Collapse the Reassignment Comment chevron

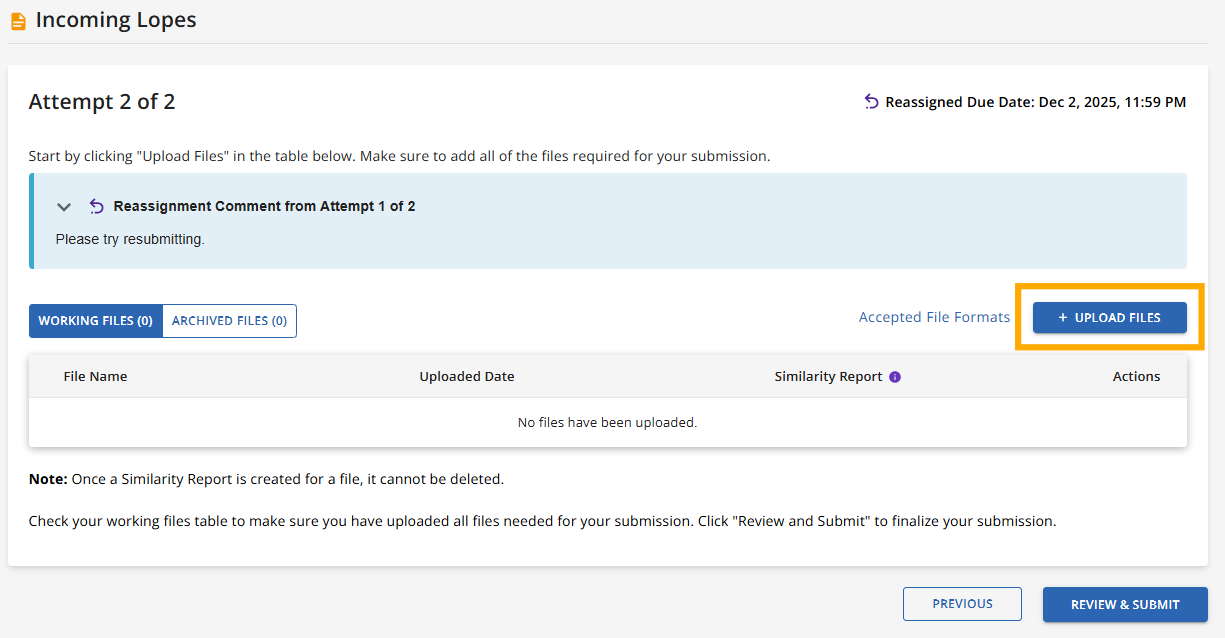(64, 207)
